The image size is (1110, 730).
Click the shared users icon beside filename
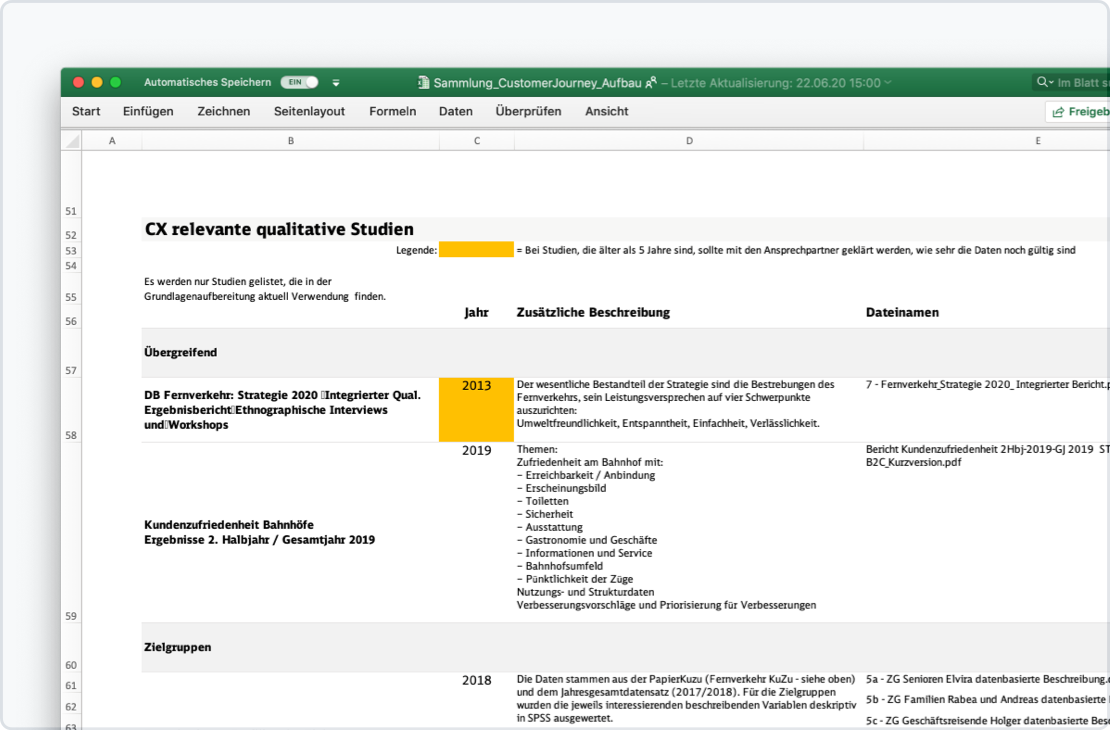click(x=651, y=83)
